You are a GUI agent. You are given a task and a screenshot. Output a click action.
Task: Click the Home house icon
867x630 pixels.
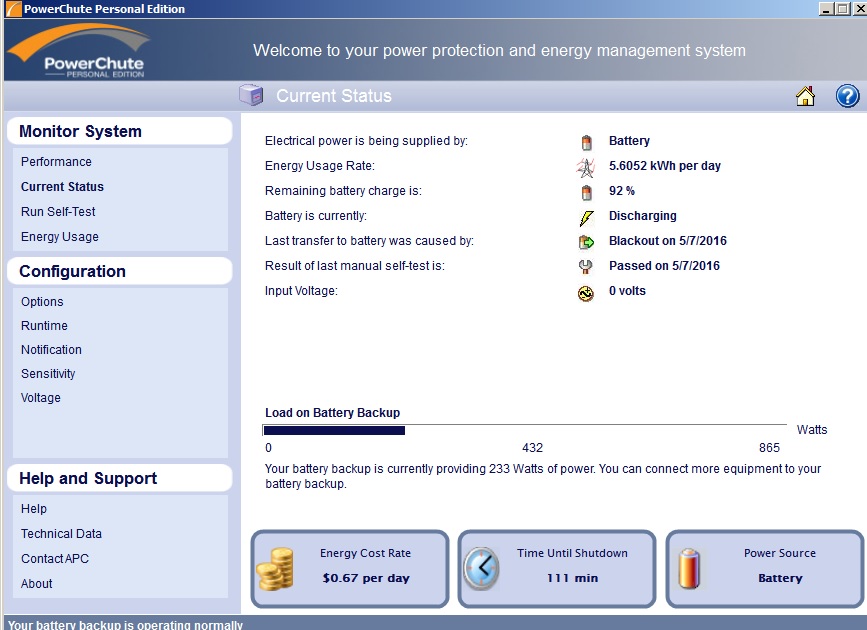pos(805,96)
